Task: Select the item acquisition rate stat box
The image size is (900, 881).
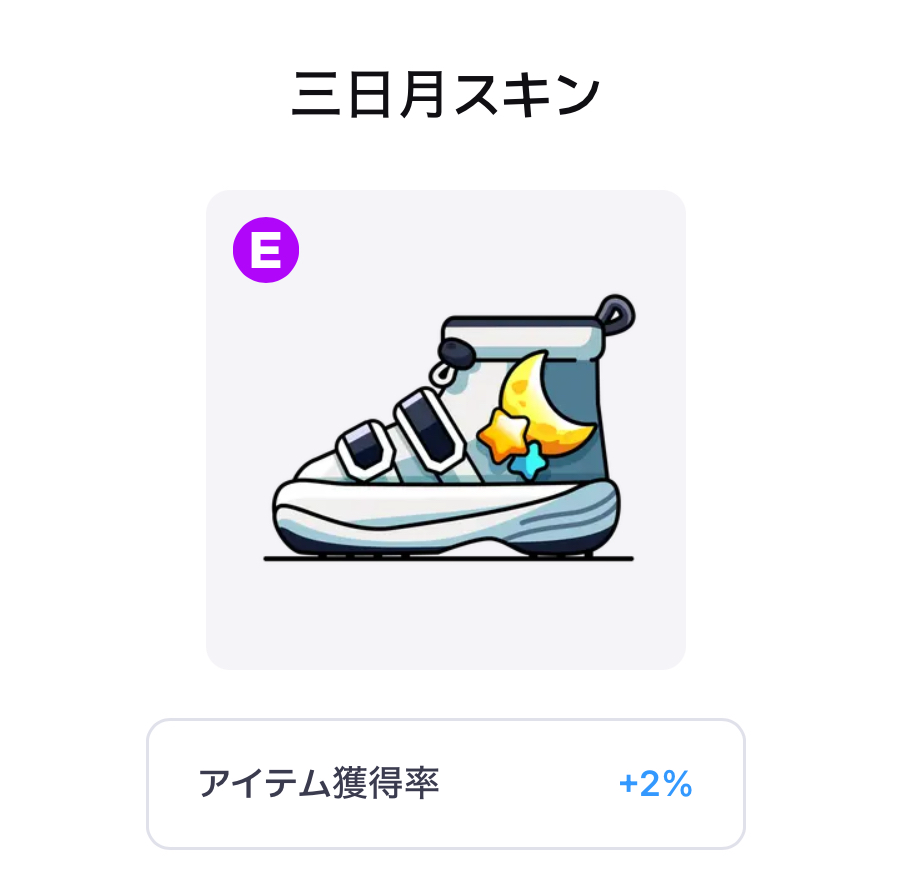Action: click(x=446, y=784)
